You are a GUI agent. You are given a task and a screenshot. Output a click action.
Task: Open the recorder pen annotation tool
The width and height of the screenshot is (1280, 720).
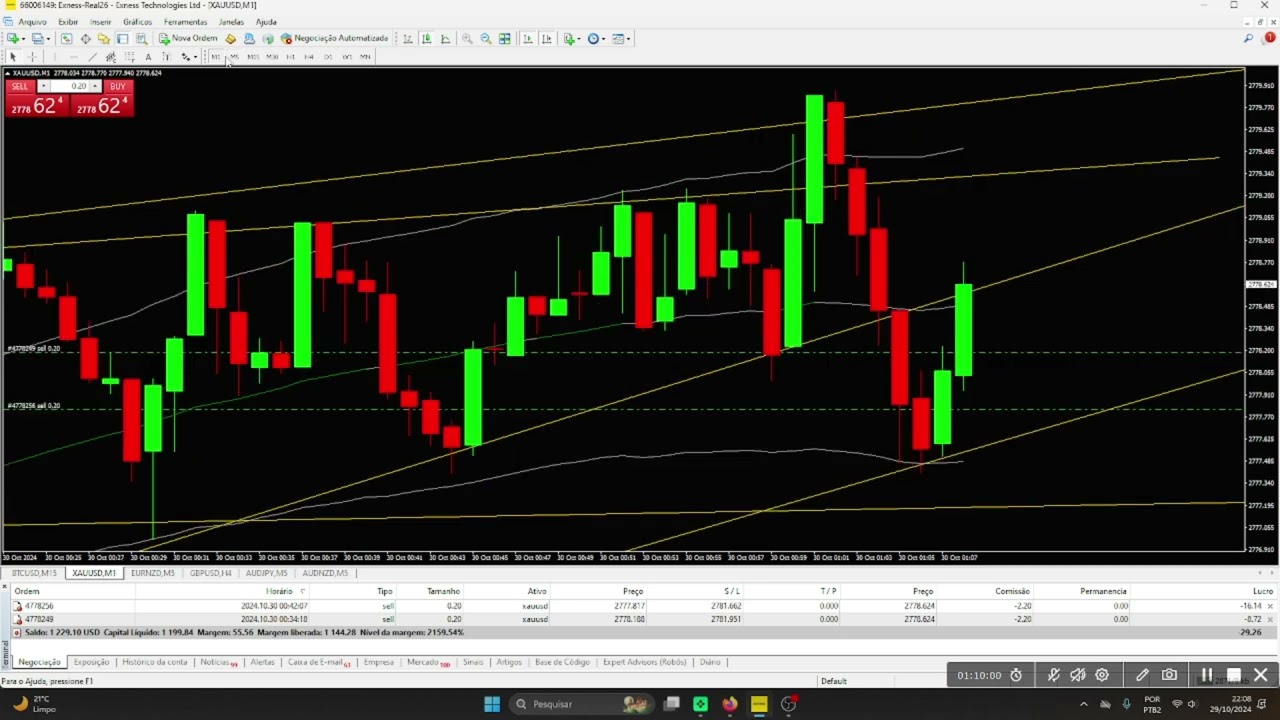pos(1142,675)
